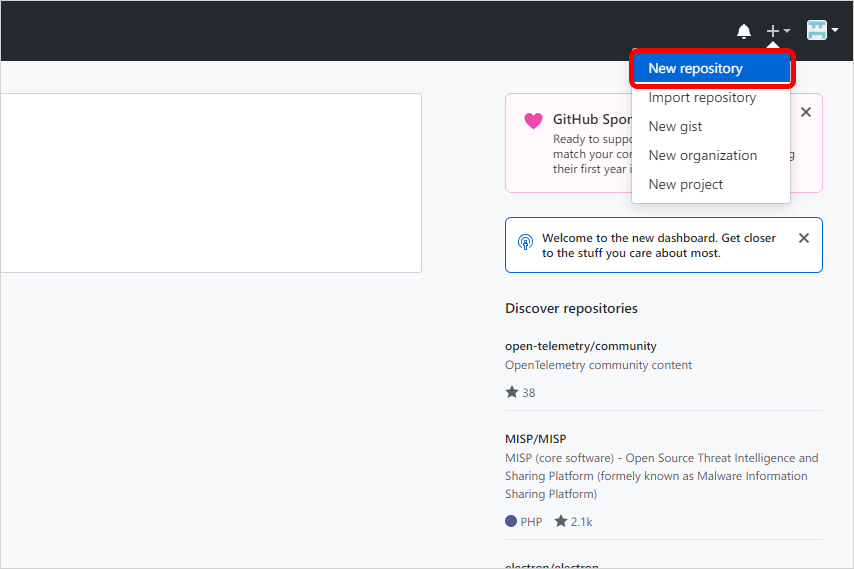The width and height of the screenshot is (854, 569).
Task: Select New project menu item
Action: tap(711, 184)
